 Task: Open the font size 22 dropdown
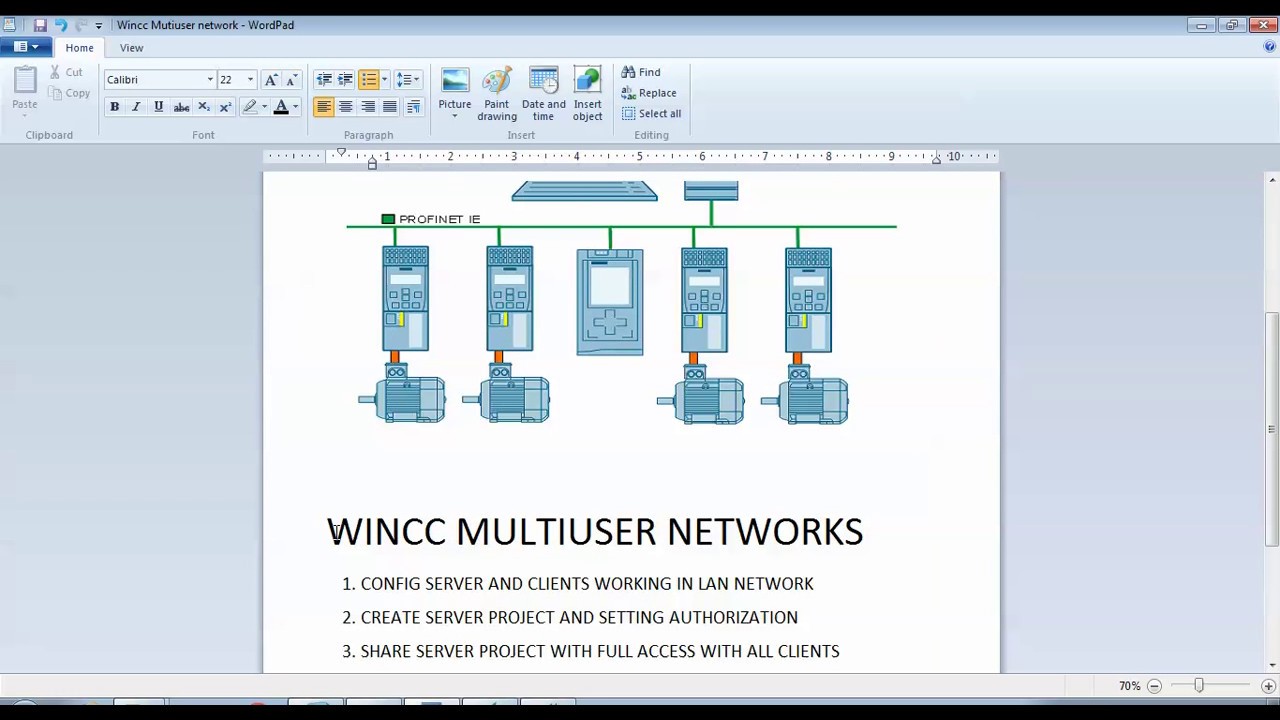click(x=250, y=80)
